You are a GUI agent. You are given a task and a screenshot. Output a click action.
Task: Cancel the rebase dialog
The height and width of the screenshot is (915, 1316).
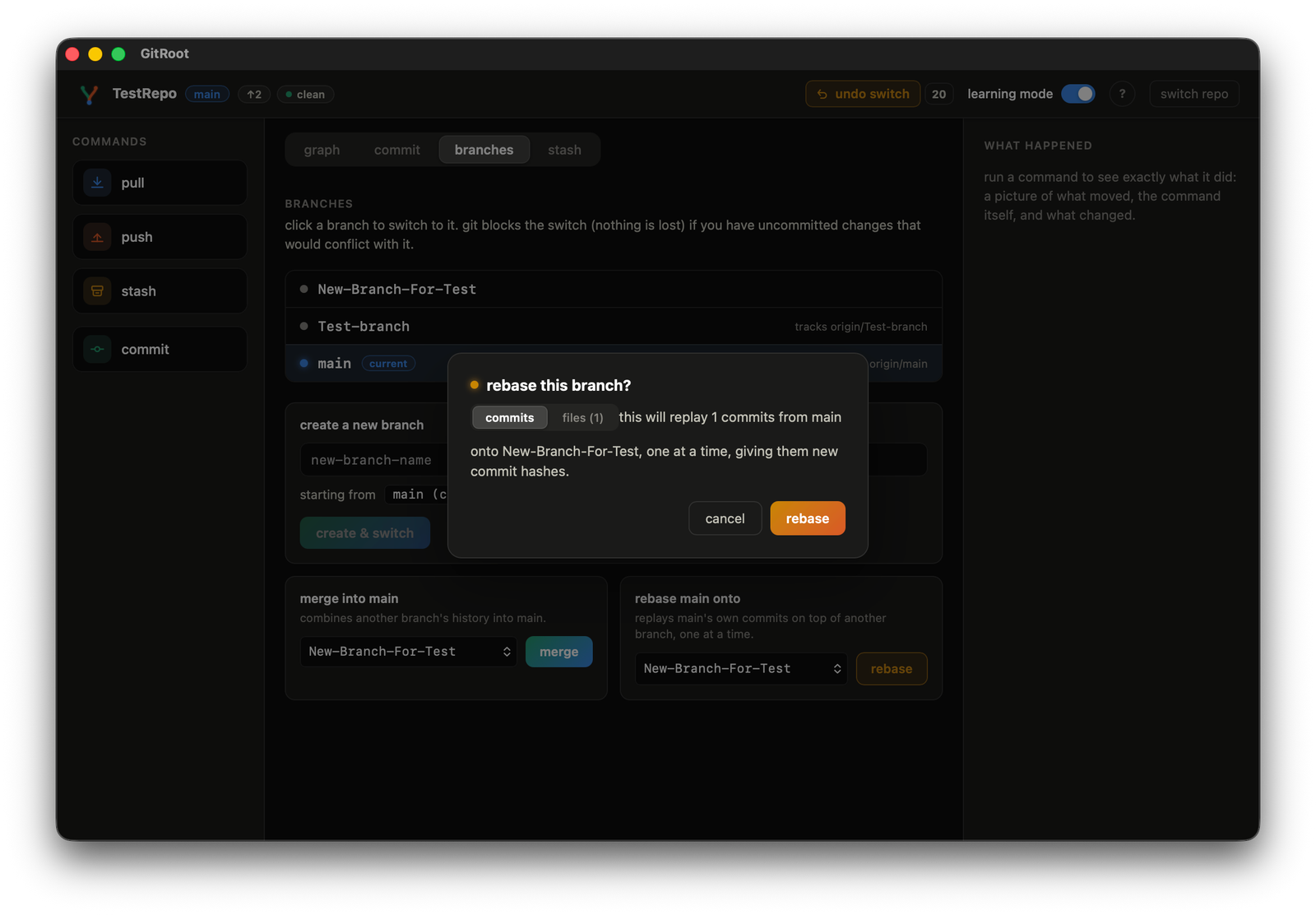click(725, 518)
